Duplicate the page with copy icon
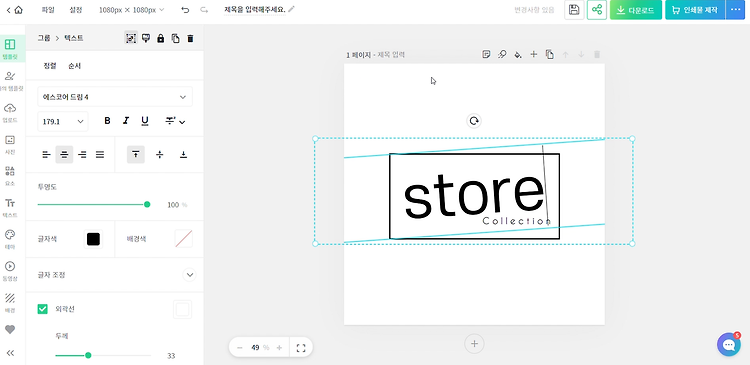Image resolution: width=750 pixels, height=365 pixels. tap(550, 55)
